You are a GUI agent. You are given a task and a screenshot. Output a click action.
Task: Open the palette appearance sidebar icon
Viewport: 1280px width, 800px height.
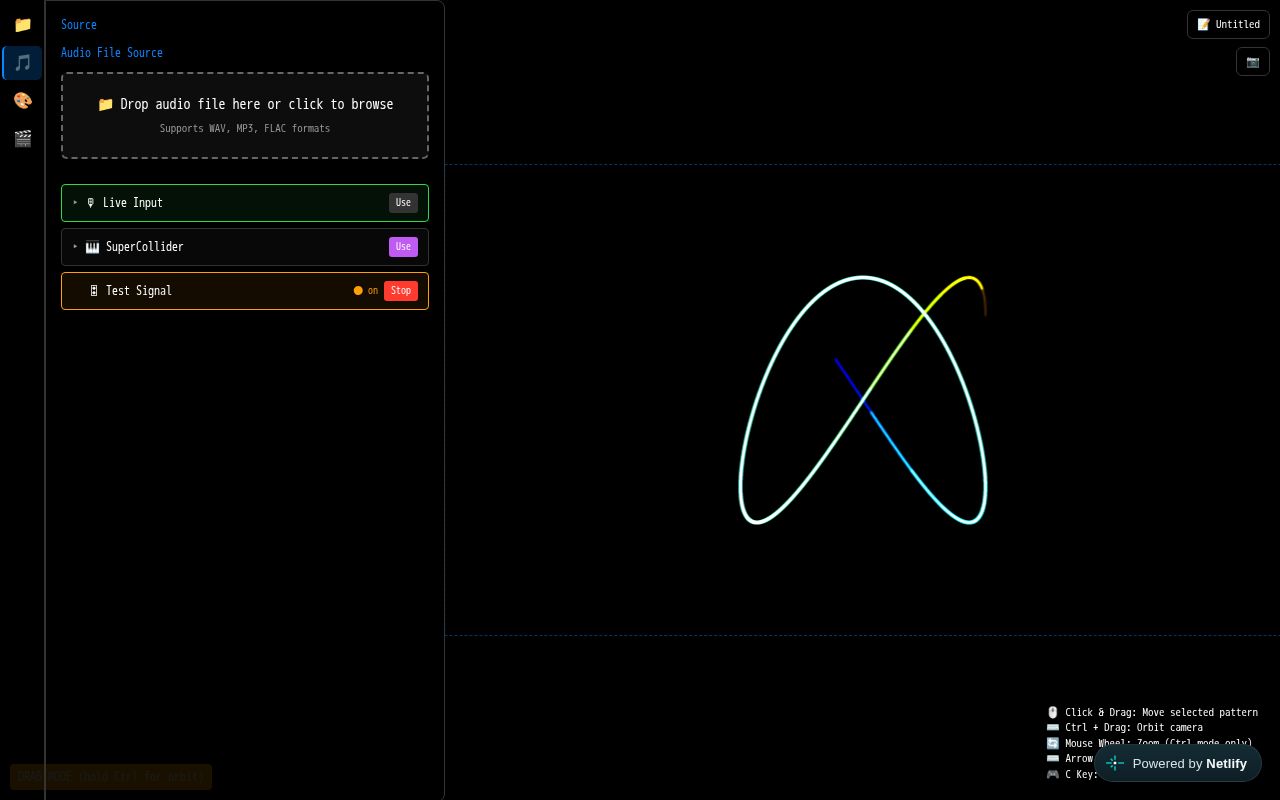click(22, 100)
